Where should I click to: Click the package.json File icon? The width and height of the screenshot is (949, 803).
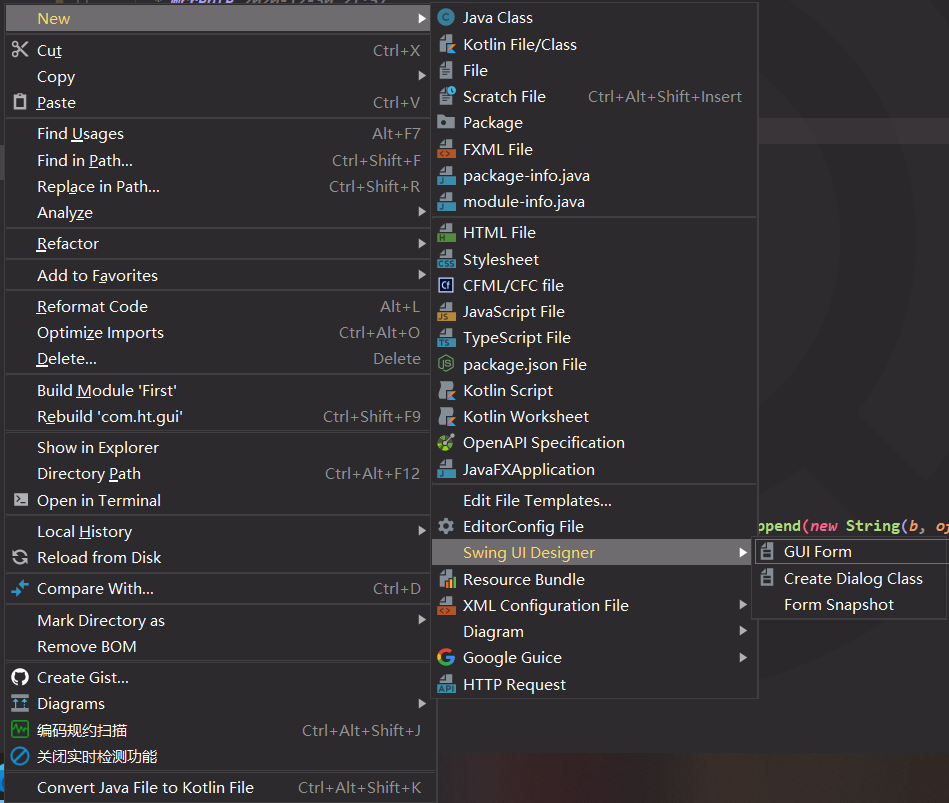tap(446, 364)
